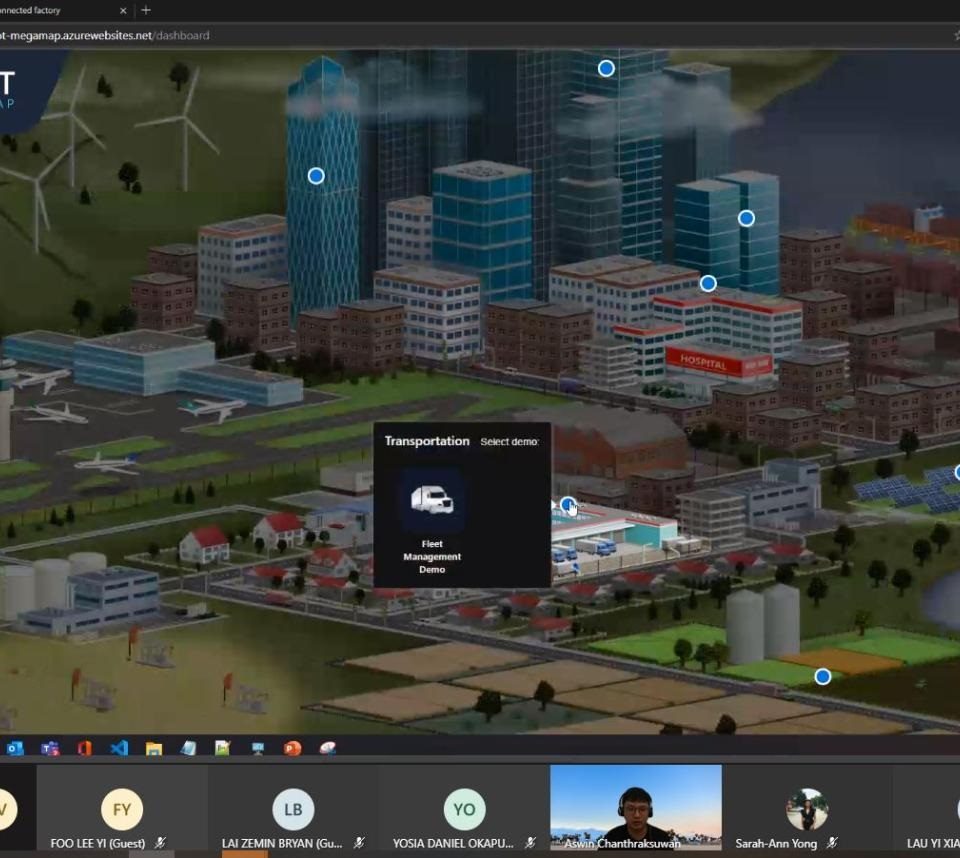
Task: Open a new browser tab
Action: click(x=146, y=10)
